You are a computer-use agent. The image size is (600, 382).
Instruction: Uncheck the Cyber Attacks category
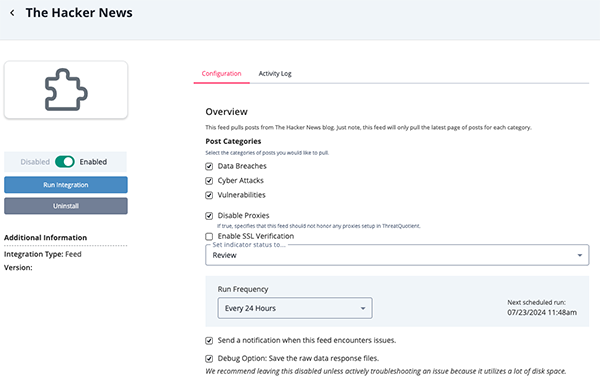click(x=209, y=181)
